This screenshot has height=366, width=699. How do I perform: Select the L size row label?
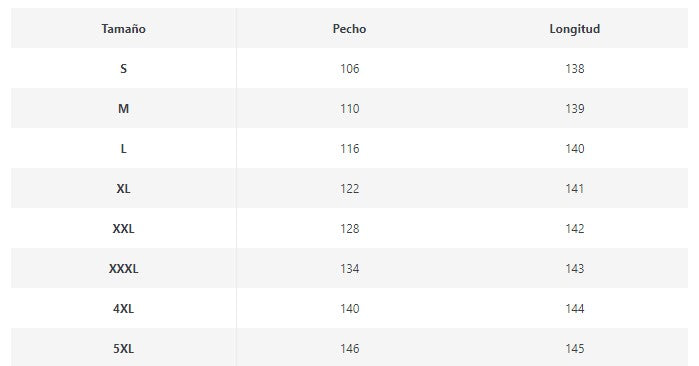click(x=123, y=148)
